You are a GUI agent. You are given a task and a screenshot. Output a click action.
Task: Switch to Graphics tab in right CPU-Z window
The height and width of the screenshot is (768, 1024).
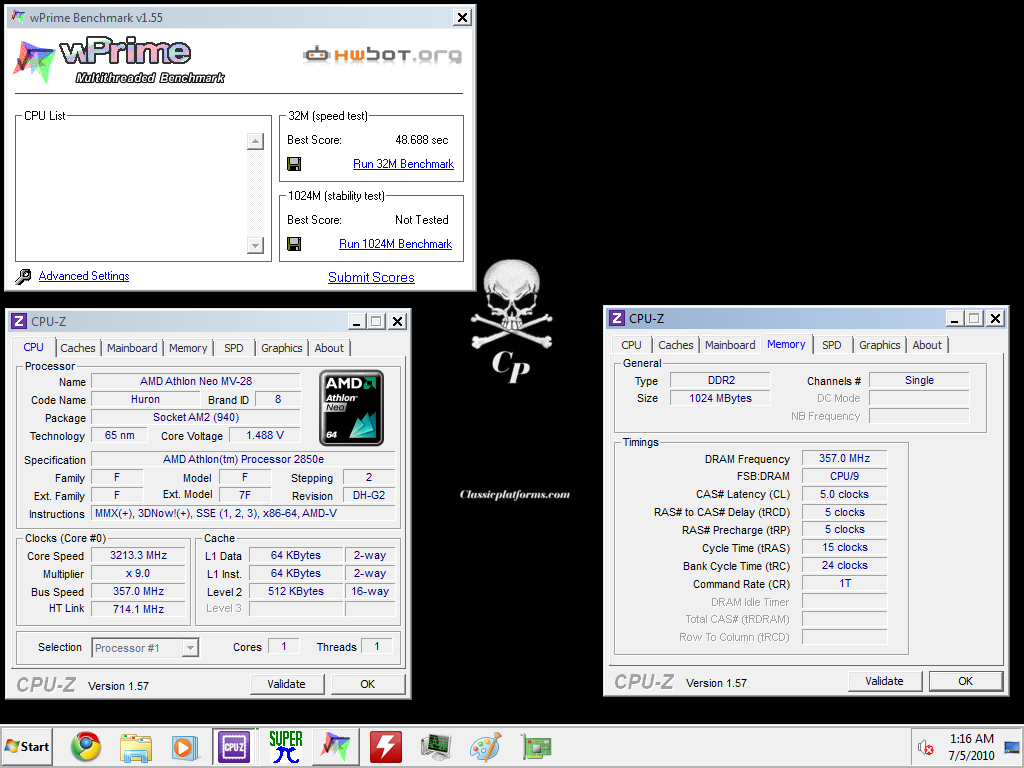click(x=879, y=345)
